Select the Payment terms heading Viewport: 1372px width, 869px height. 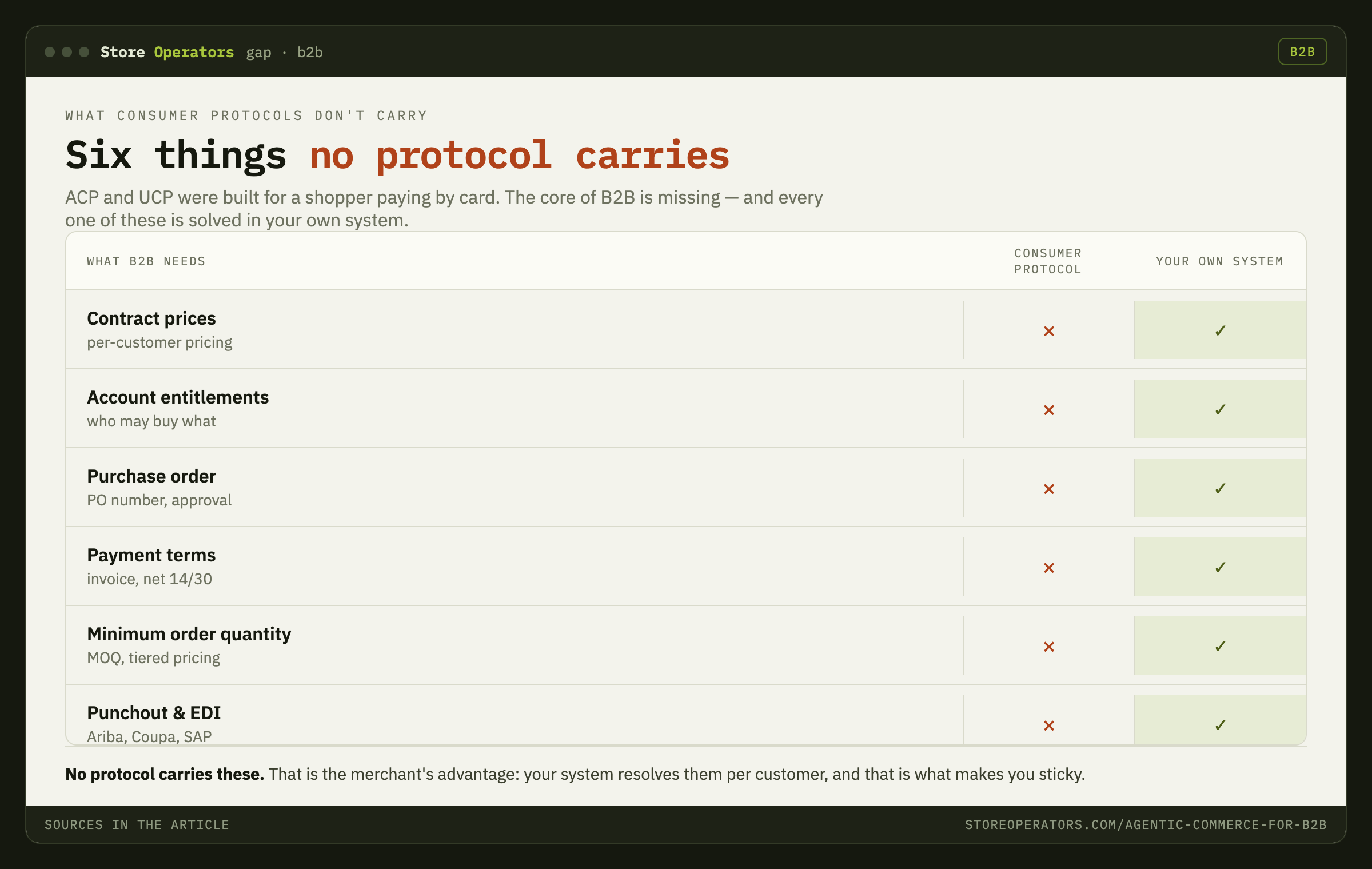[x=151, y=555]
